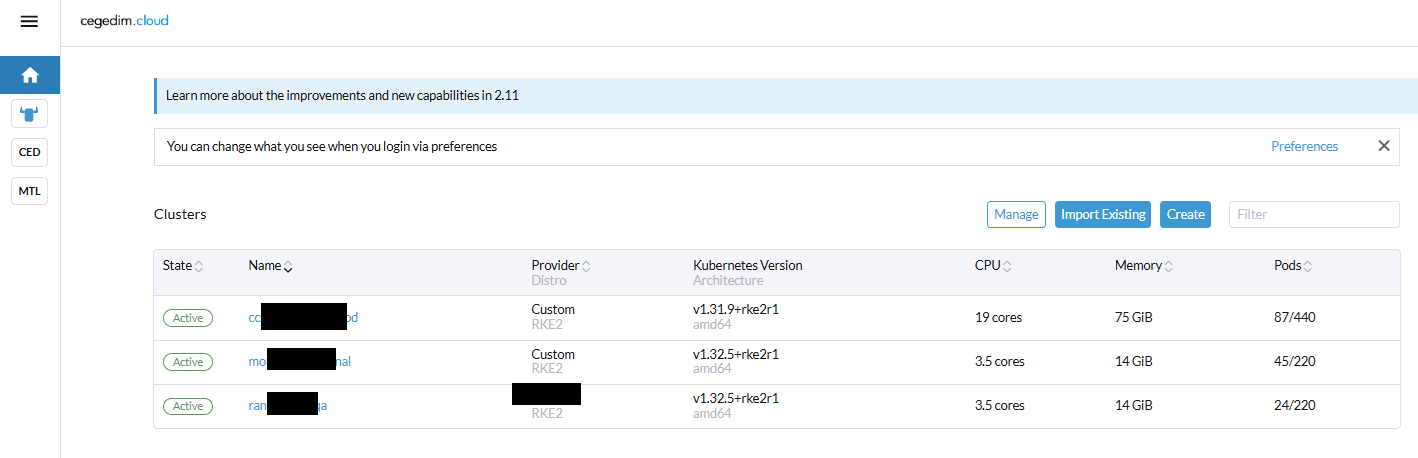Sort clusters by Memory column

click(1144, 266)
